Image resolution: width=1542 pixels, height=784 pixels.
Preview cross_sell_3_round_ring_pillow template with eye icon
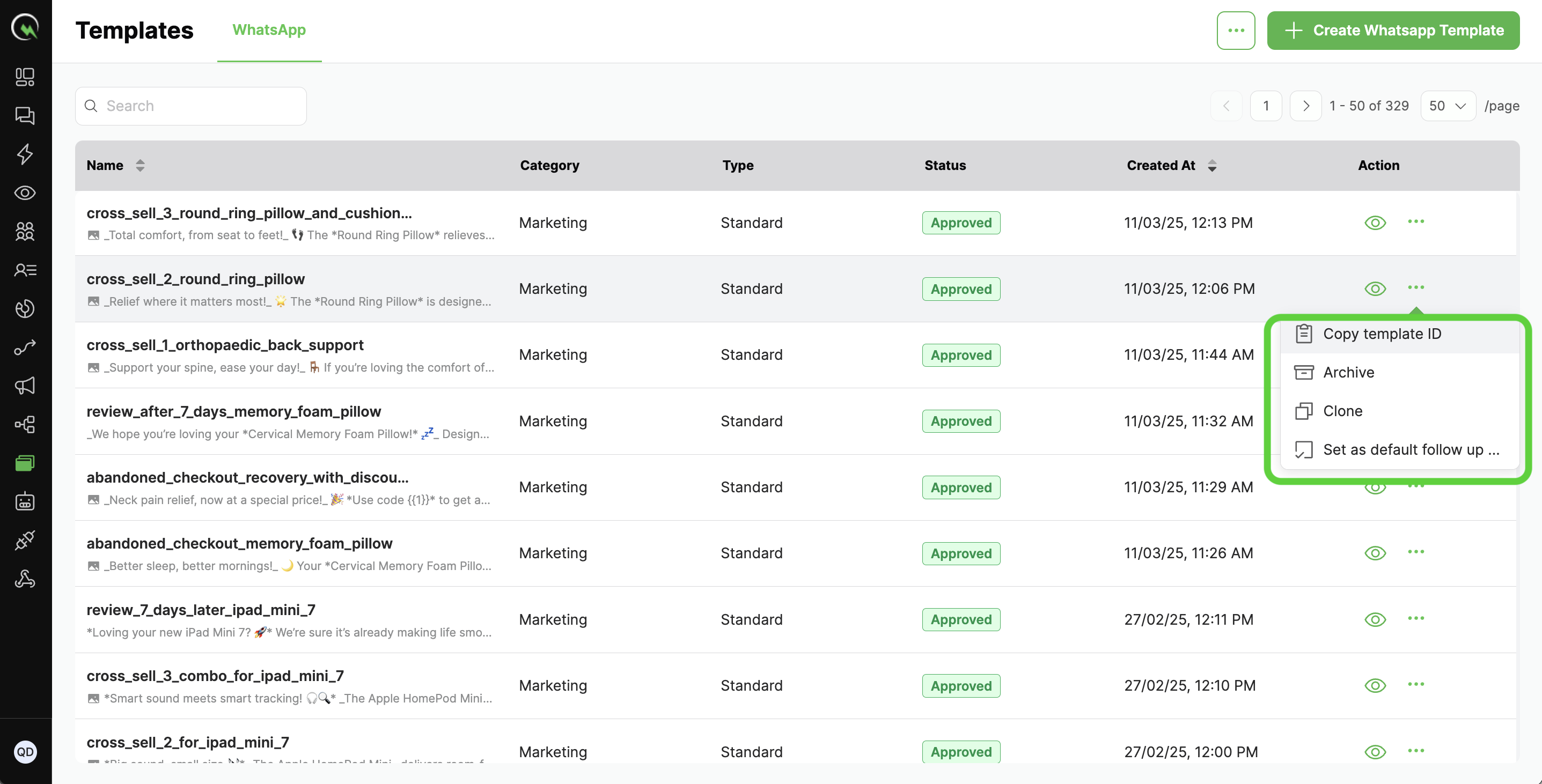click(1375, 223)
